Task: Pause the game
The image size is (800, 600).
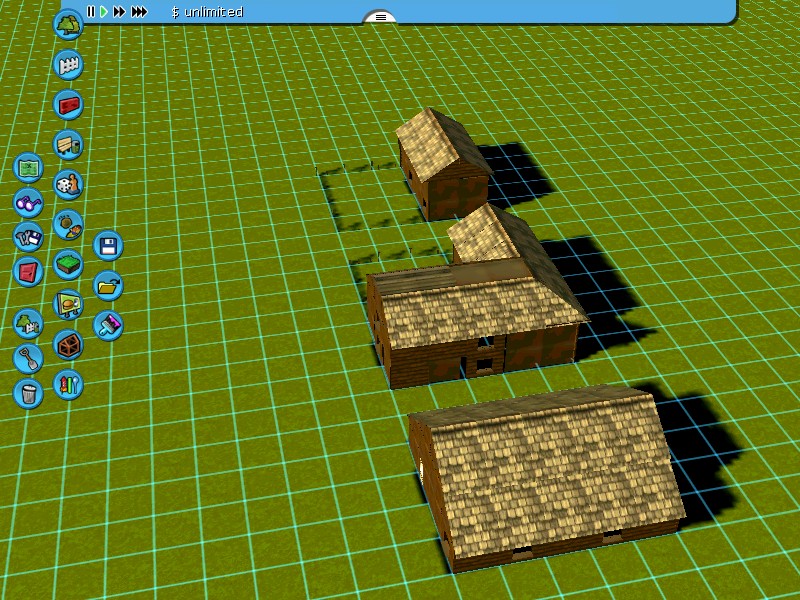Action: [x=90, y=12]
